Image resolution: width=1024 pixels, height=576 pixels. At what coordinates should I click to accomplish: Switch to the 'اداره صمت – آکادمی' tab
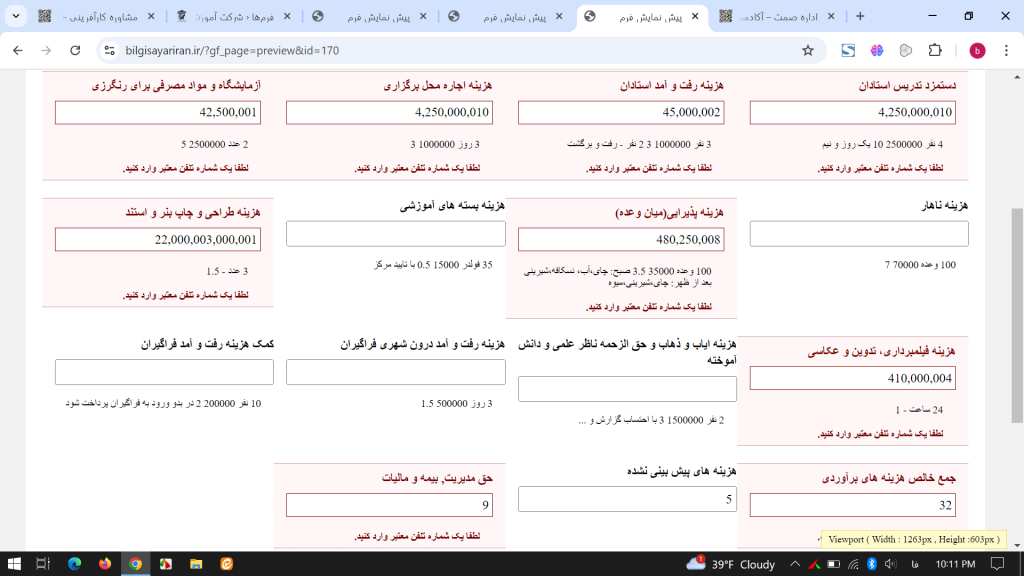pyautogui.click(x=770, y=17)
